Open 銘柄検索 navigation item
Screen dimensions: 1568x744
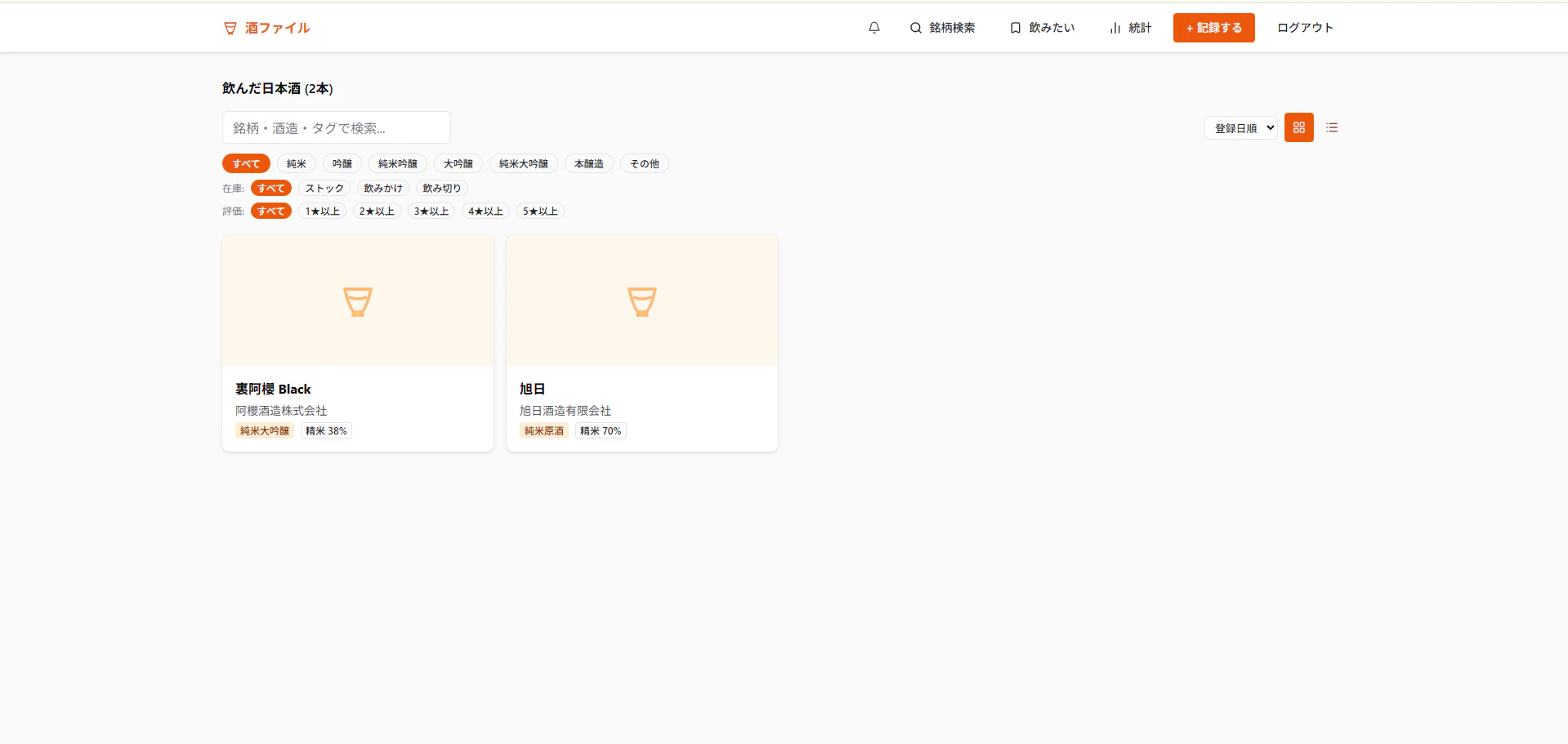tap(942, 28)
